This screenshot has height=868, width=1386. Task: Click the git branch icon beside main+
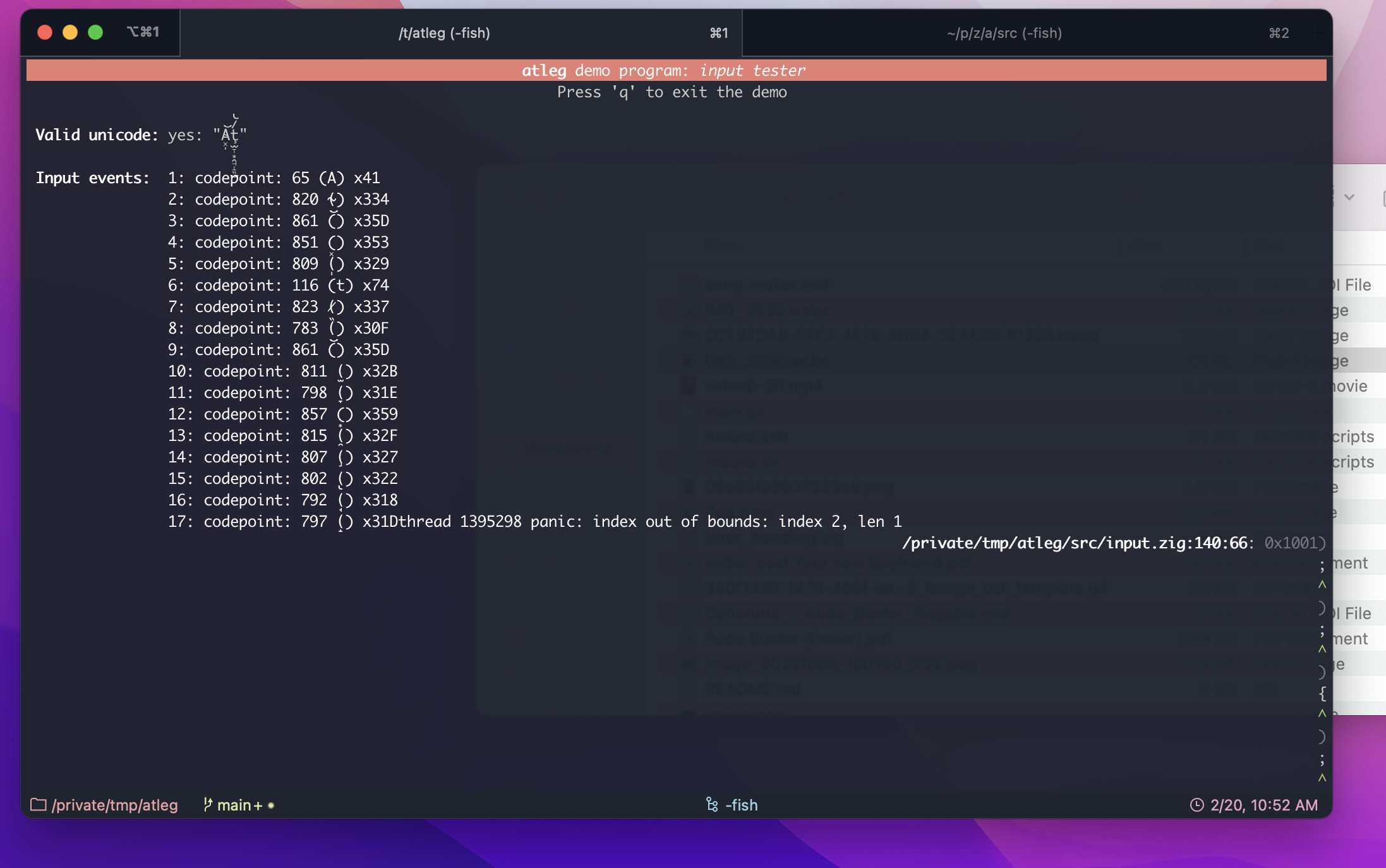coord(207,805)
